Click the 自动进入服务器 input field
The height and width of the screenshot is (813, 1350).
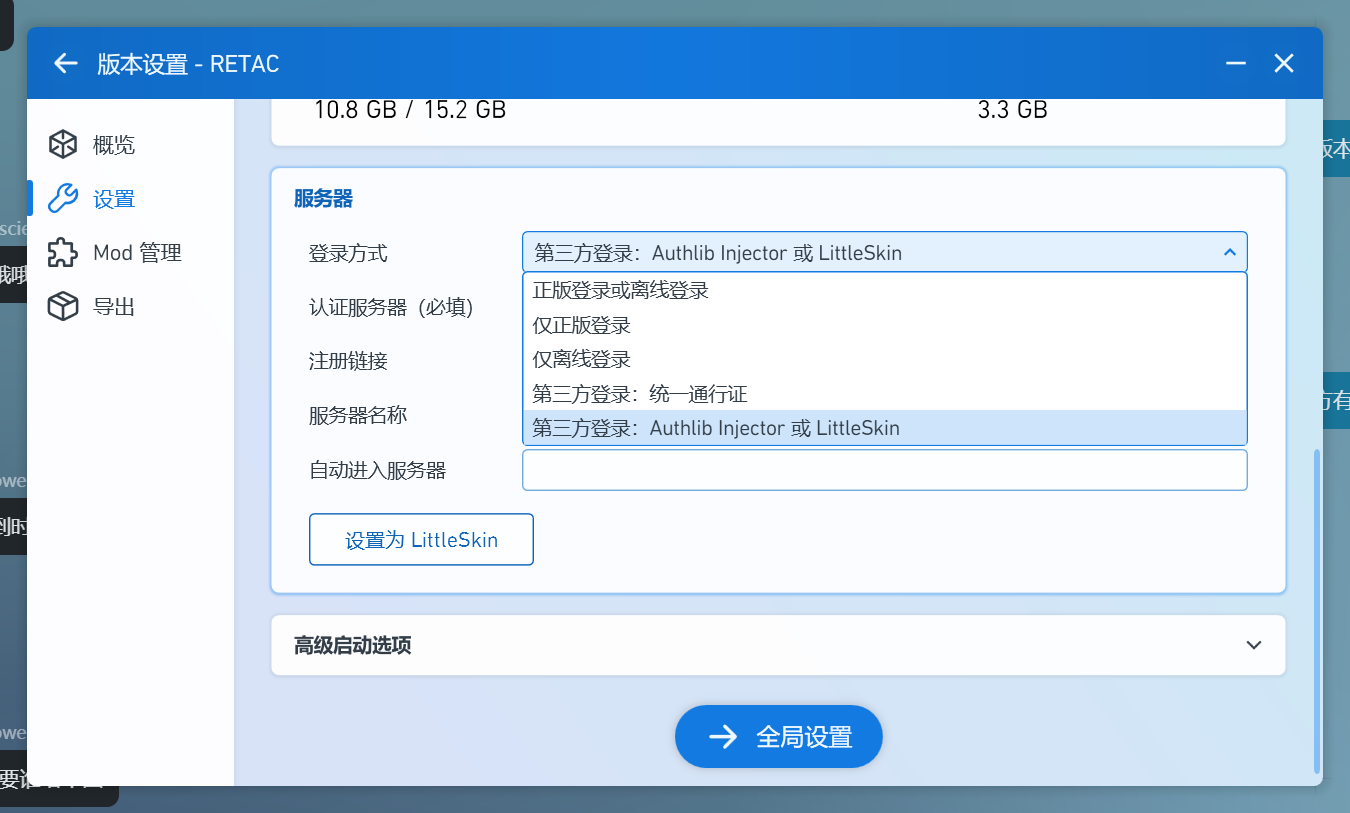(884, 470)
